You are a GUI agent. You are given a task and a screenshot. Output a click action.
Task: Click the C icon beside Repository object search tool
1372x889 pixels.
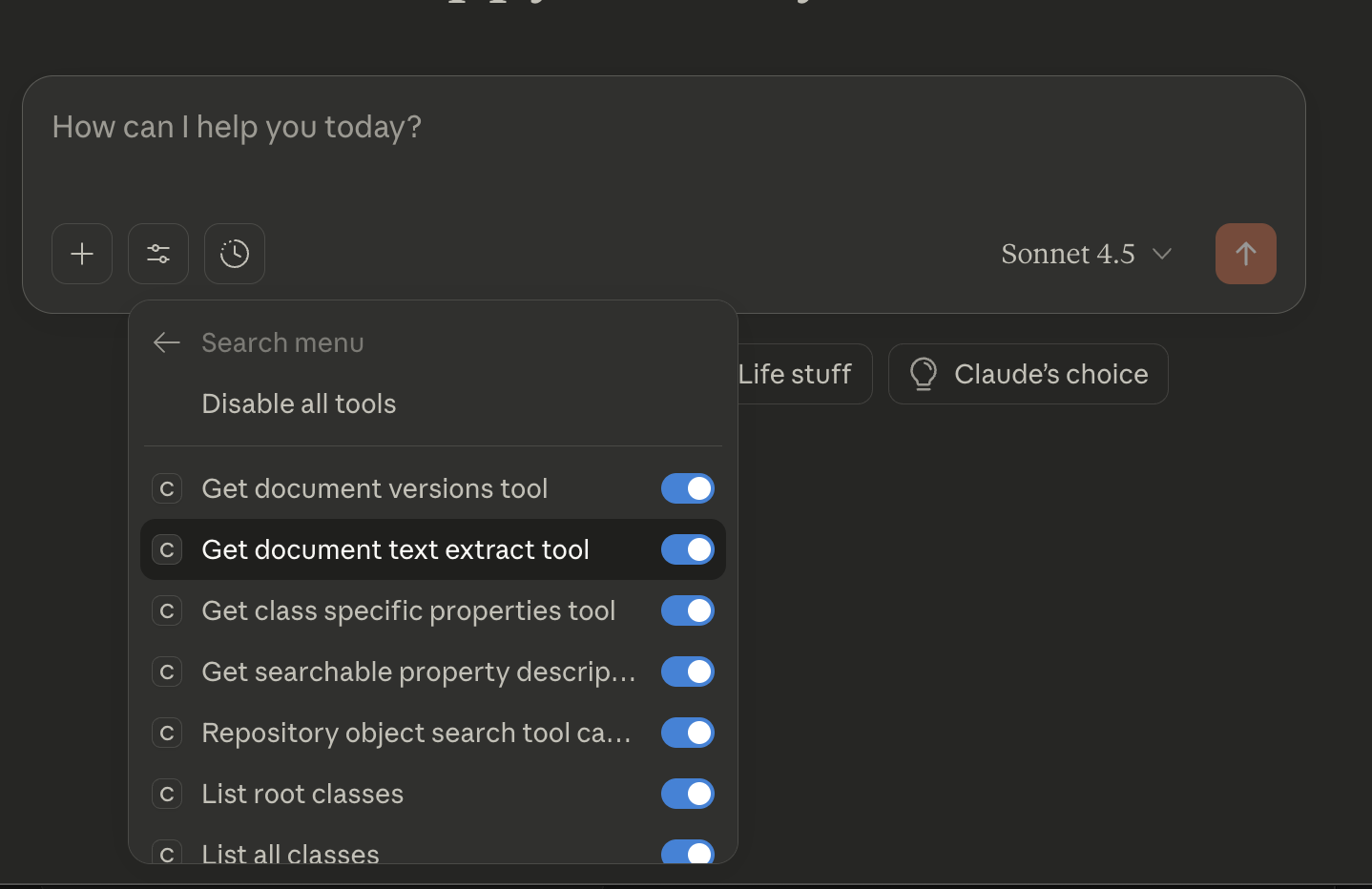click(166, 733)
